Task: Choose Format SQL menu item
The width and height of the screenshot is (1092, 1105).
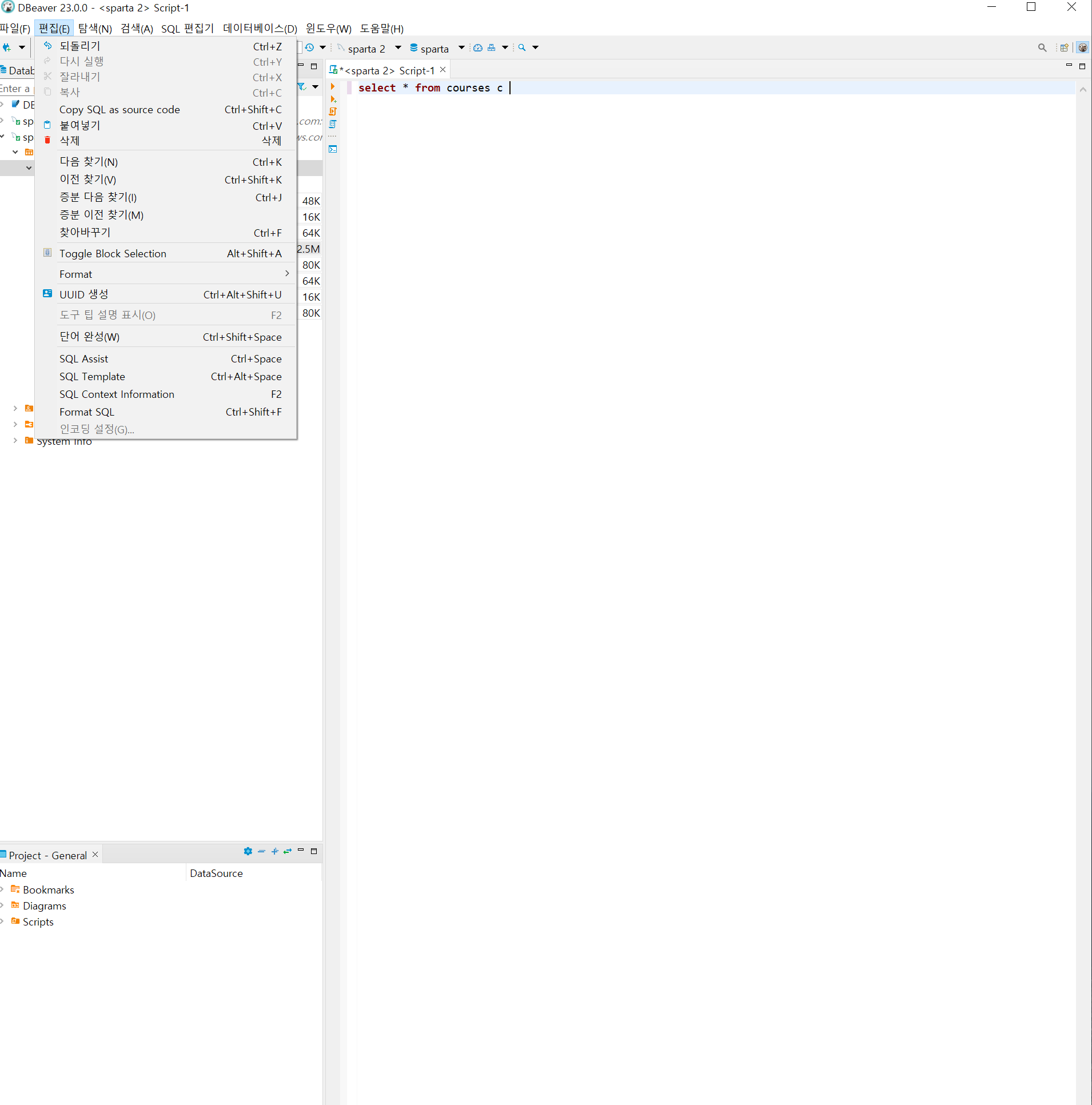Action: (166, 412)
